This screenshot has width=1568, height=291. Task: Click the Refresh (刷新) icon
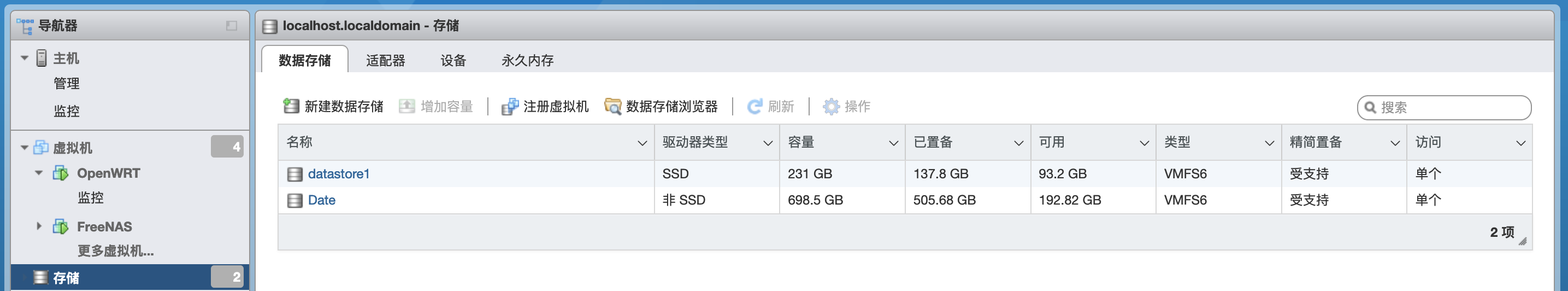click(755, 107)
